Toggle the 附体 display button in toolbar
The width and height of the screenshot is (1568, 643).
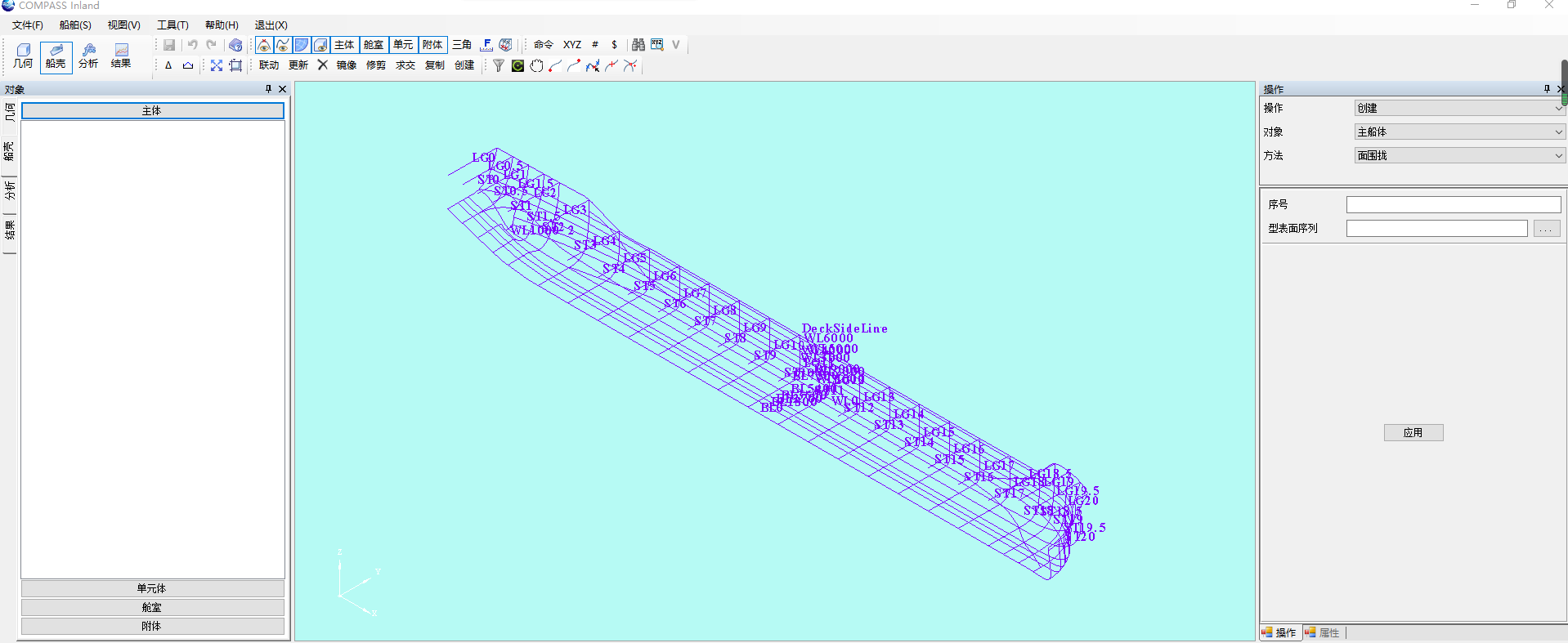click(x=432, y=45)
